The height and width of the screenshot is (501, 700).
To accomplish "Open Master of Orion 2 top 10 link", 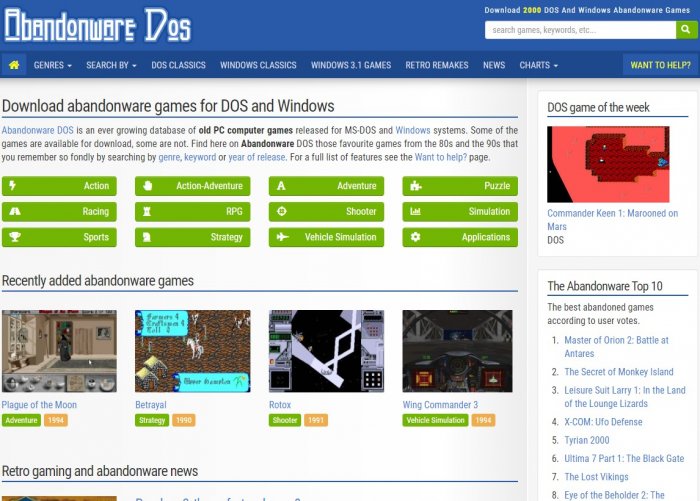I will (617, 347).
